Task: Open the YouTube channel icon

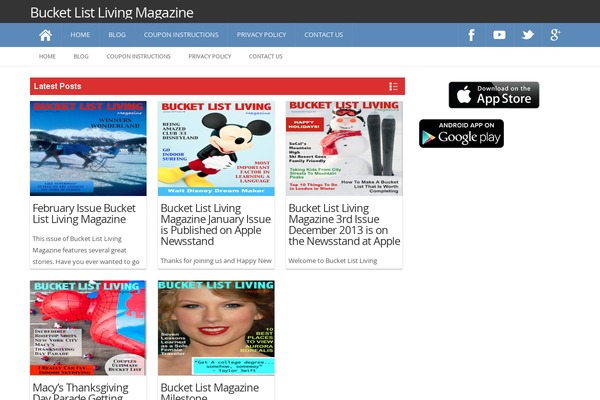Action: 499,35
